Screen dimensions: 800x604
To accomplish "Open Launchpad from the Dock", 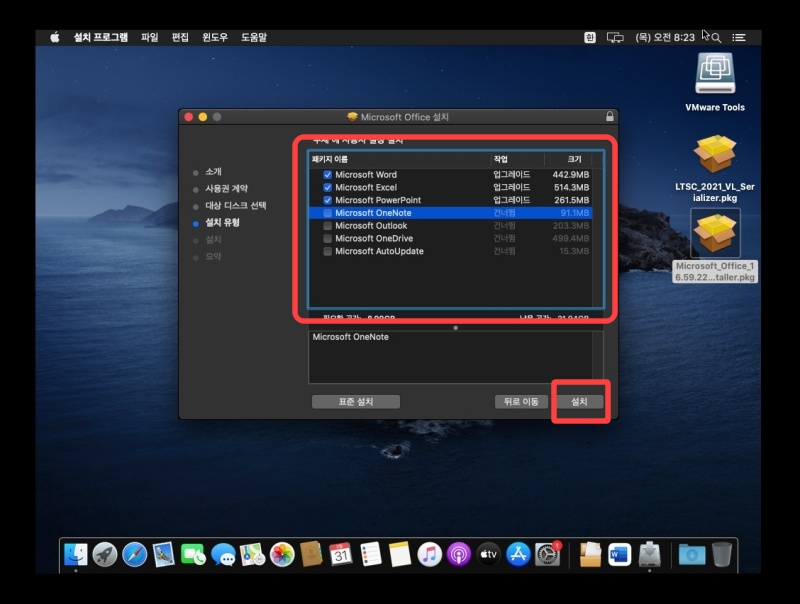I will coord(105,555).
